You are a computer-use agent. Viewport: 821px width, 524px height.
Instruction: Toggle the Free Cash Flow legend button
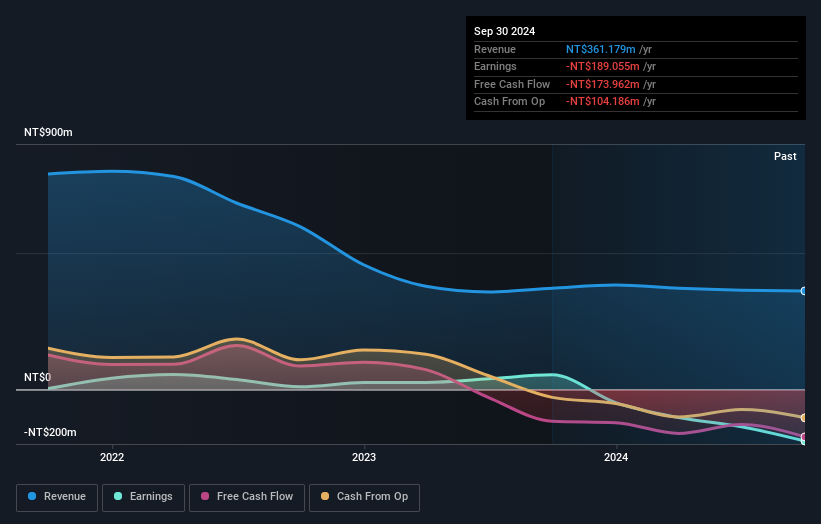[247, 497]
